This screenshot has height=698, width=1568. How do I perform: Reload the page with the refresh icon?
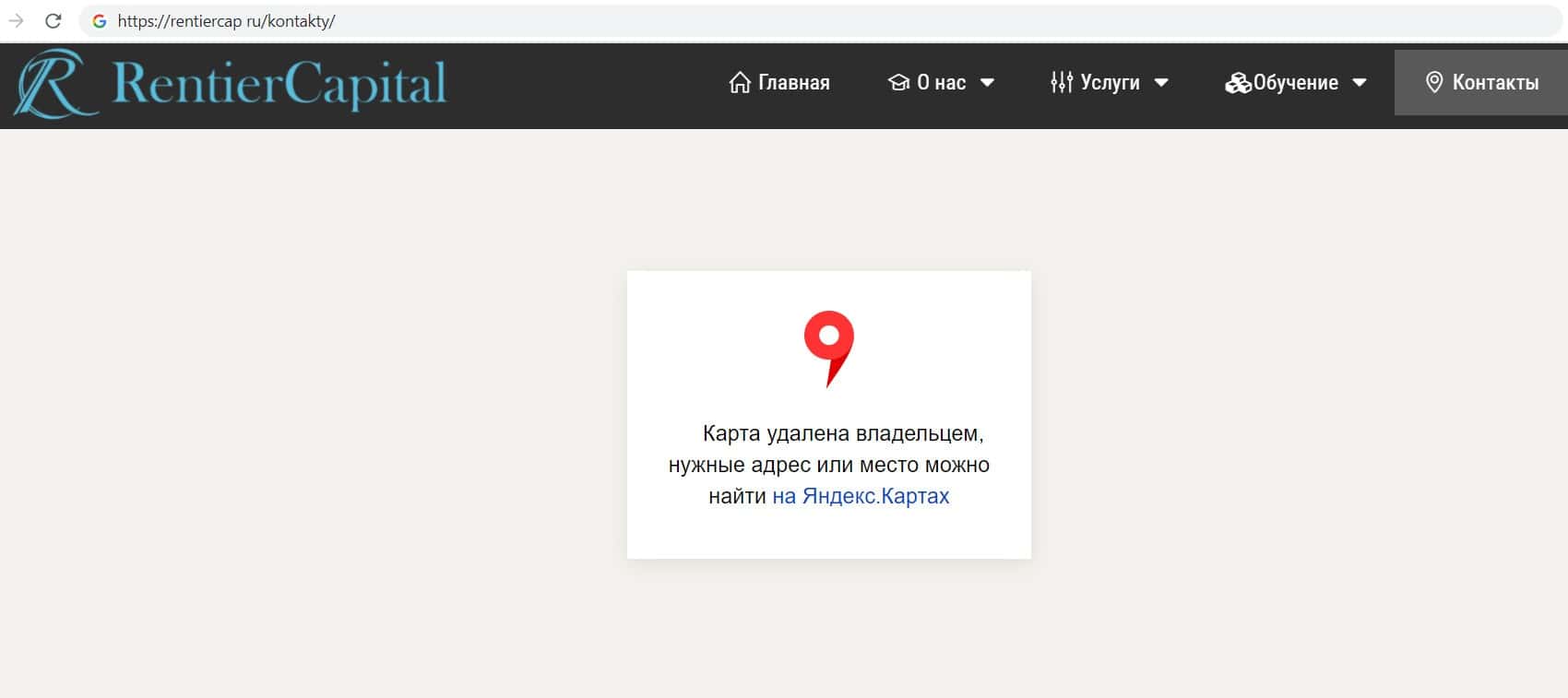tap(53, 20)
